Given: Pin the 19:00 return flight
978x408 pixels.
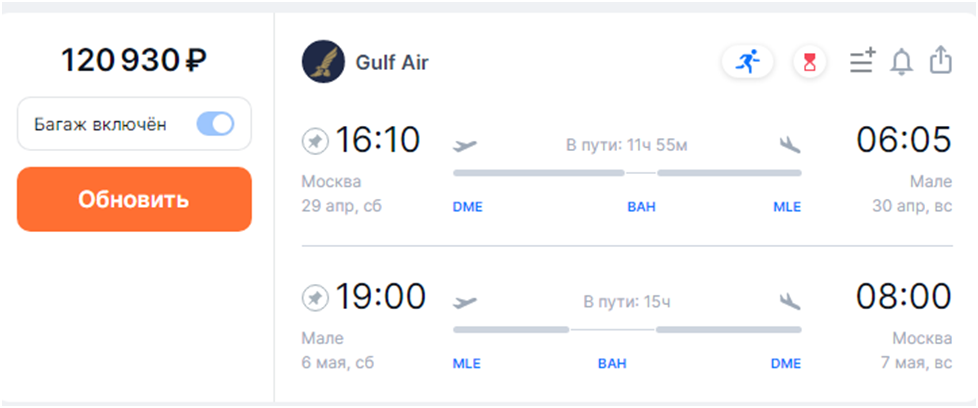Looking at the screenshot, I should click(315, 298).
